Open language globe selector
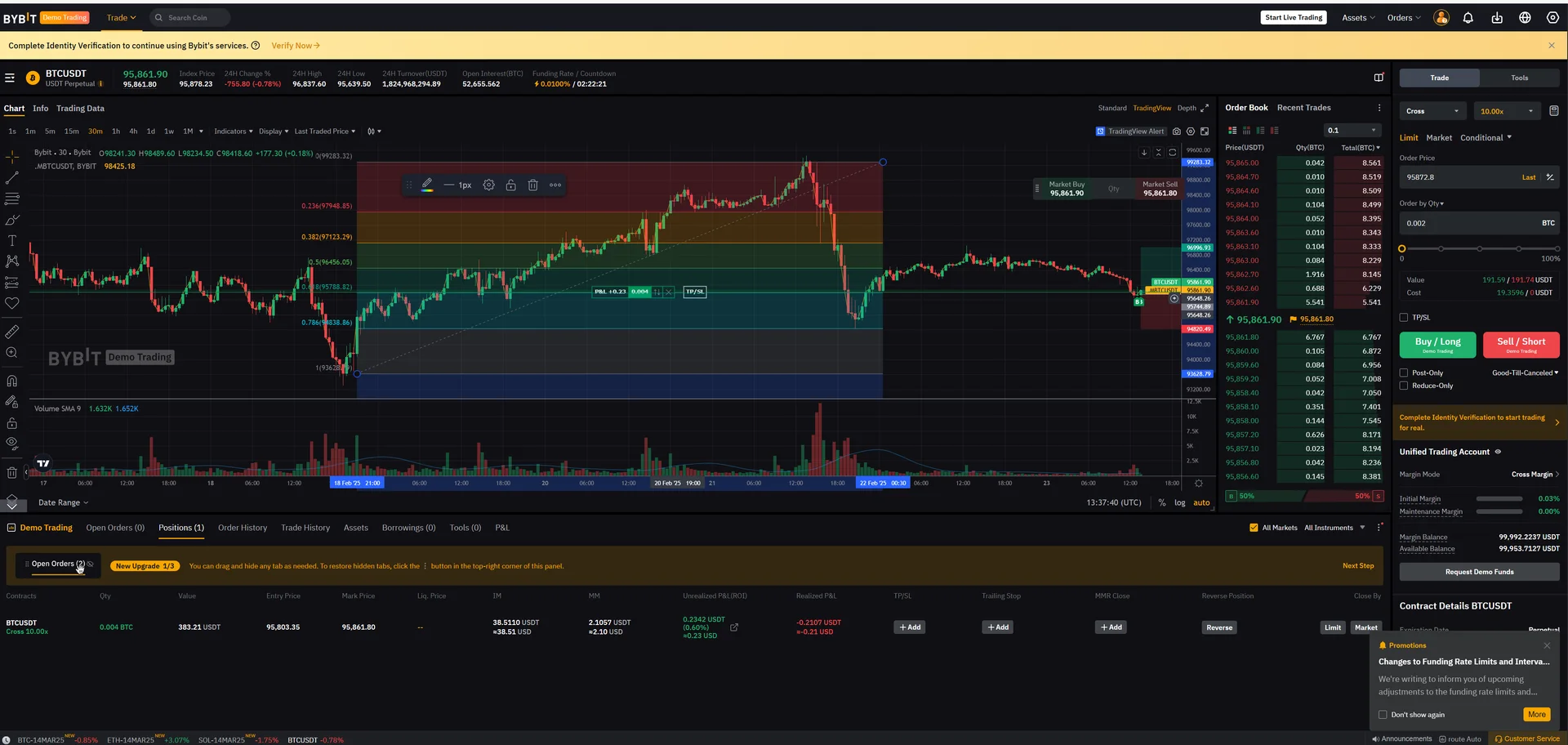Viewport: 1568px width, 745px height. point(1525,18)
